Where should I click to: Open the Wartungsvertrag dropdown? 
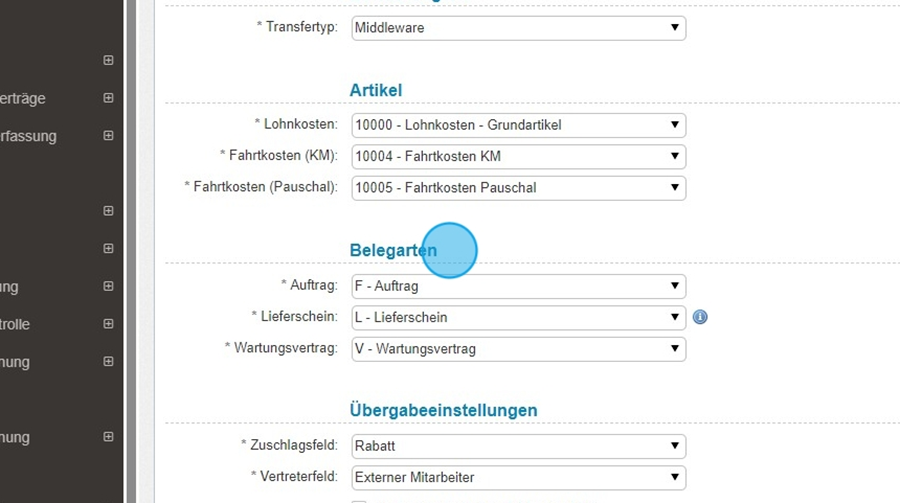[x=518, y=349]
